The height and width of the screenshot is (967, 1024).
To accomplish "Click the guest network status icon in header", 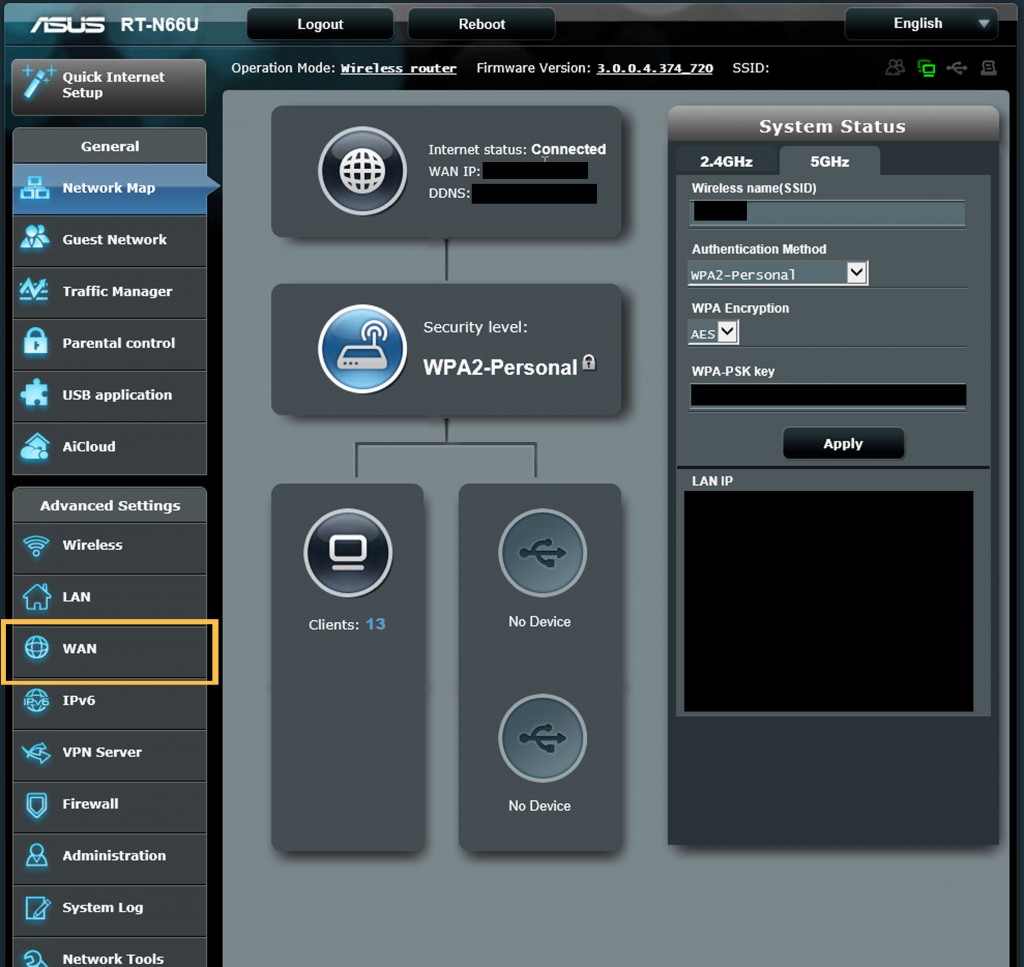I will (x=895, y=67).
